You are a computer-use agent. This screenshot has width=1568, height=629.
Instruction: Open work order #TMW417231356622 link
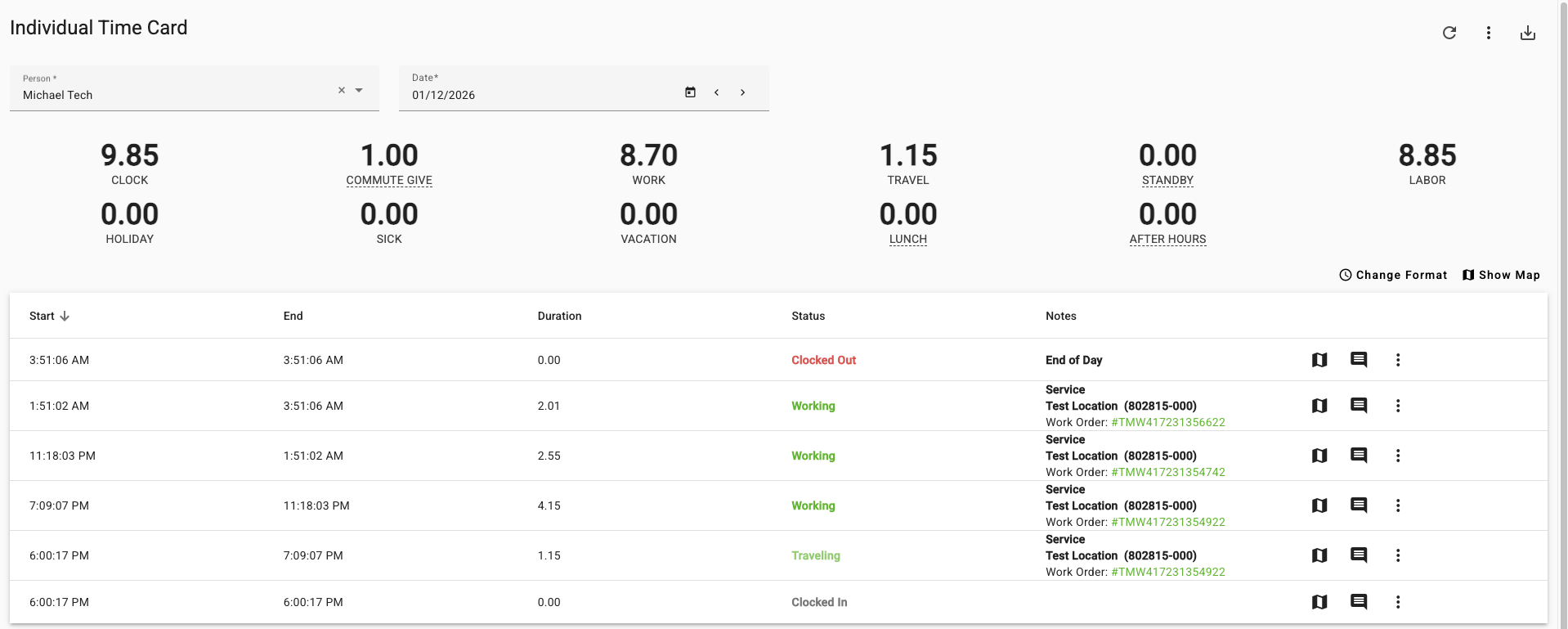[1168, 423]
